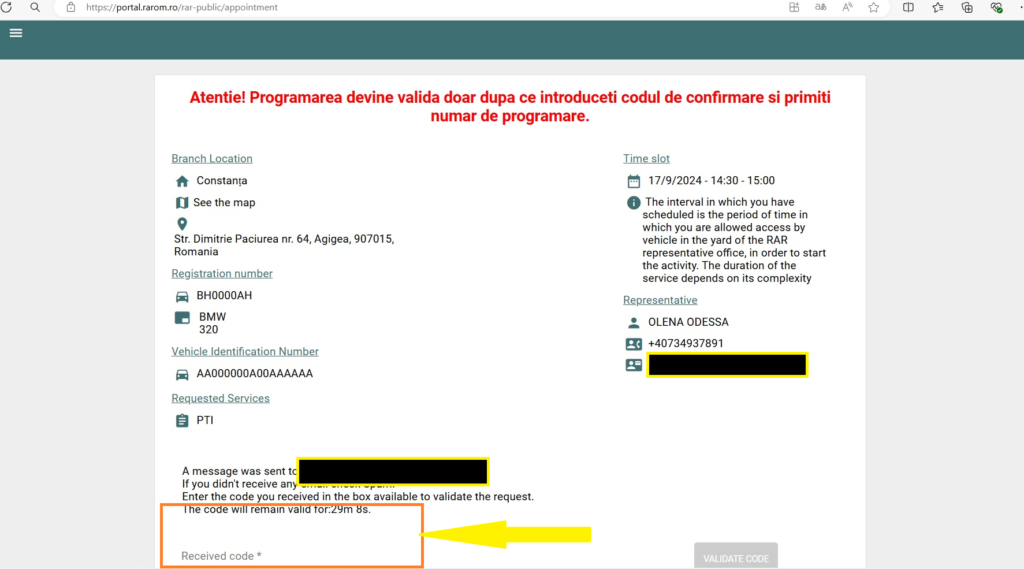Click the contact phone icon beside +40734937891
1024x569 pixels.
pyautogui.click(x=633, y=344)
